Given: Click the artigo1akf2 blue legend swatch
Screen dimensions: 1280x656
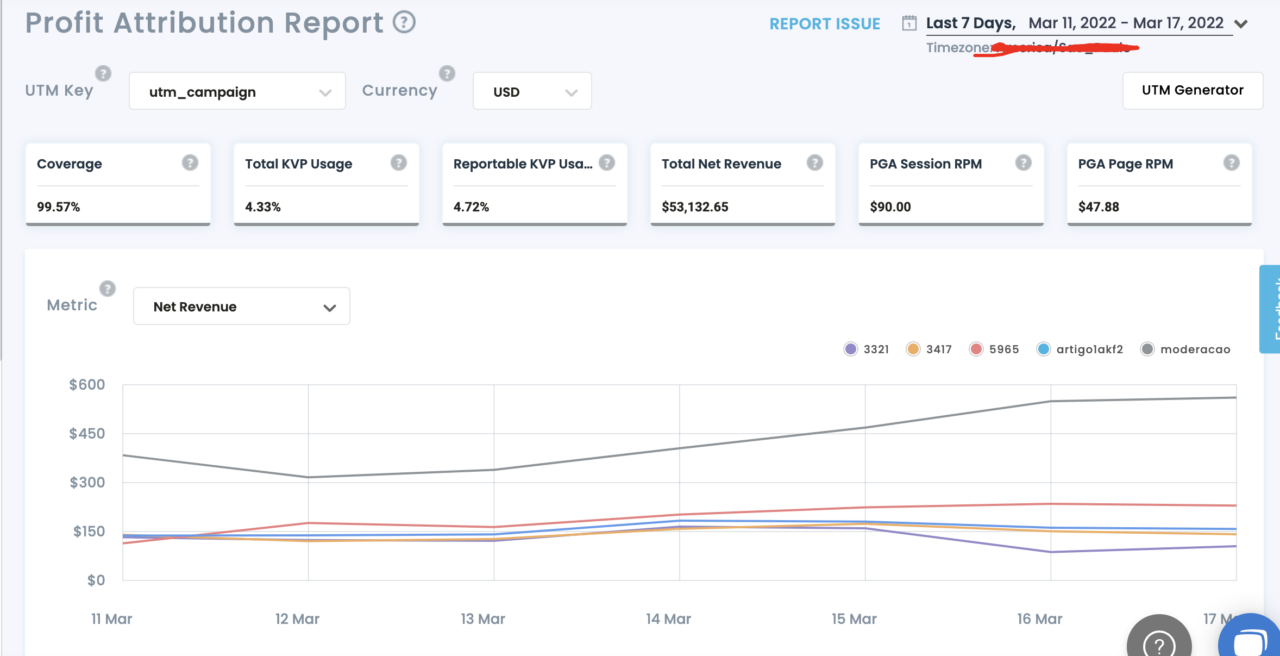Looking at the screenshot, I should (1043, 349).
